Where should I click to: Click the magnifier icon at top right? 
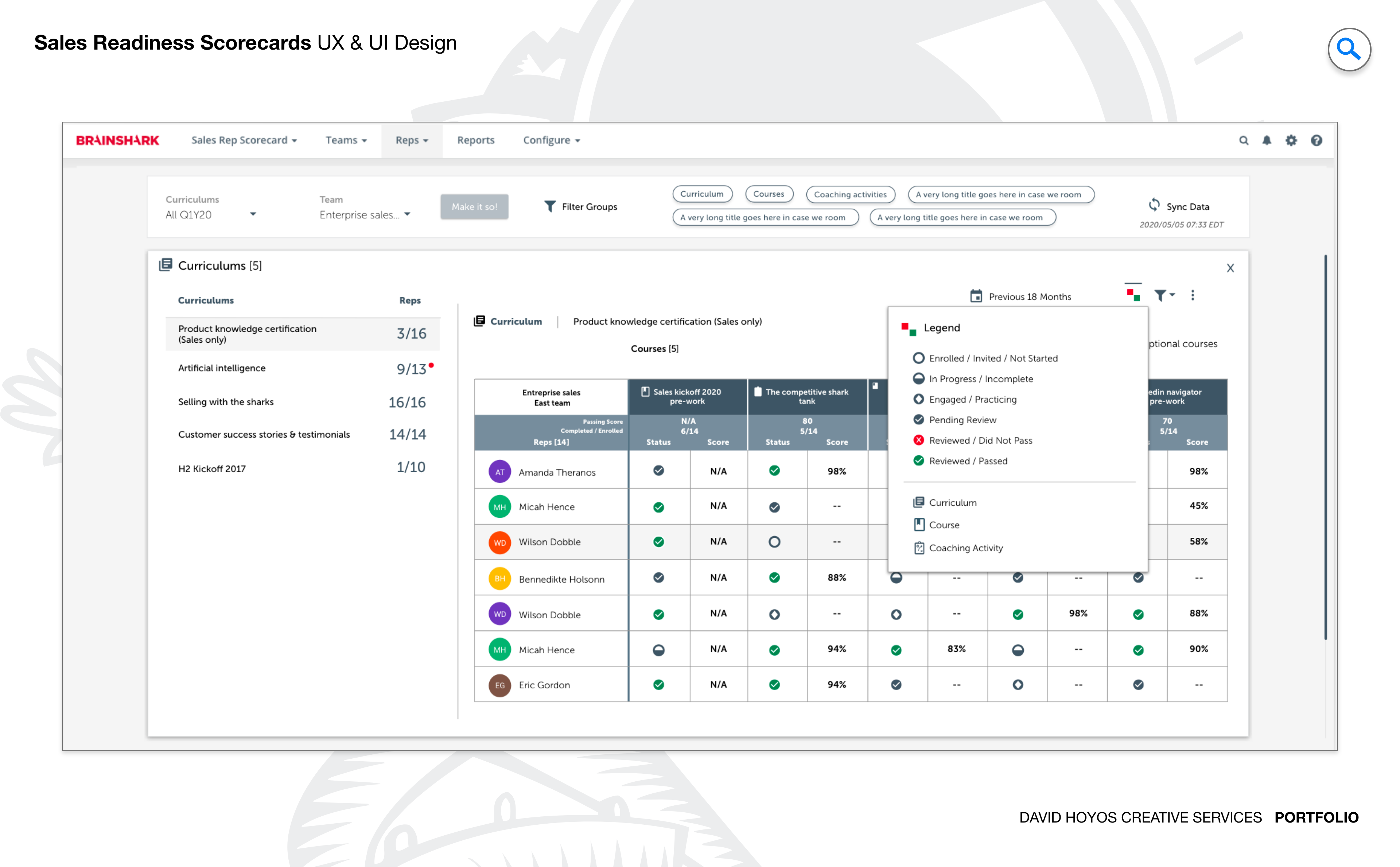click(1349, 50)
